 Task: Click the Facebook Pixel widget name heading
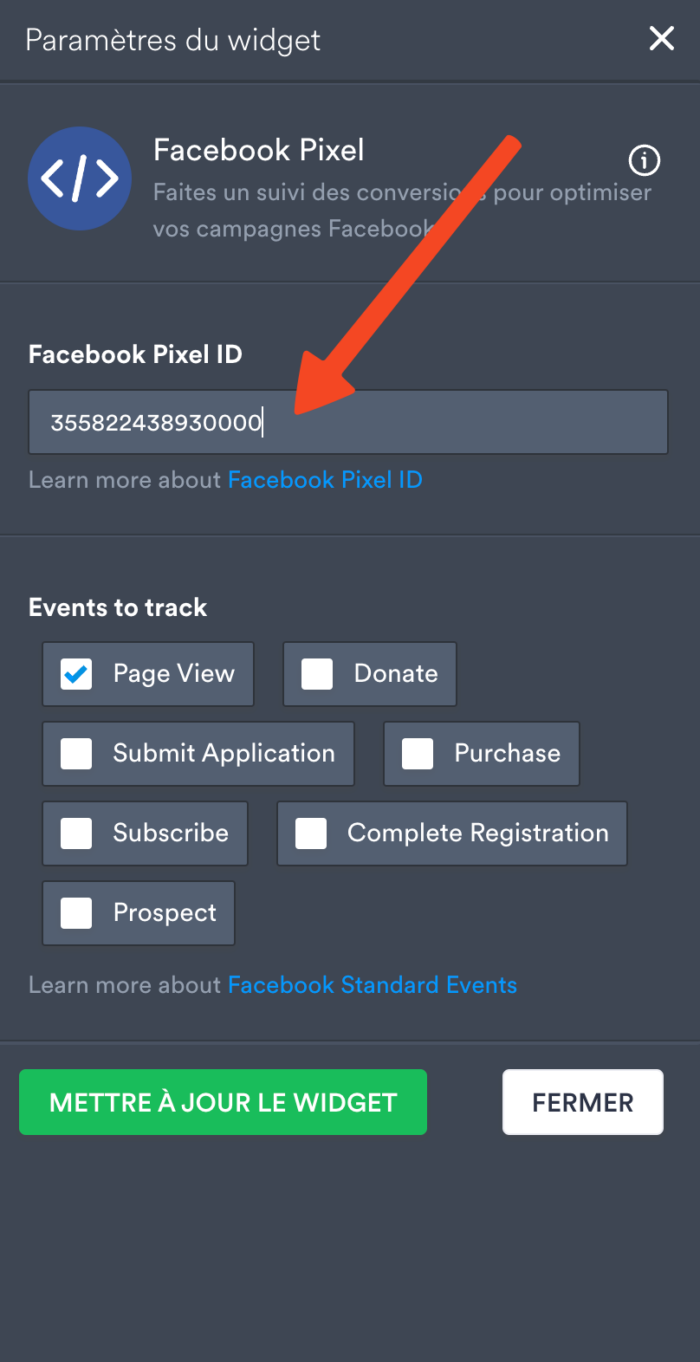click(x=258, y=151)
